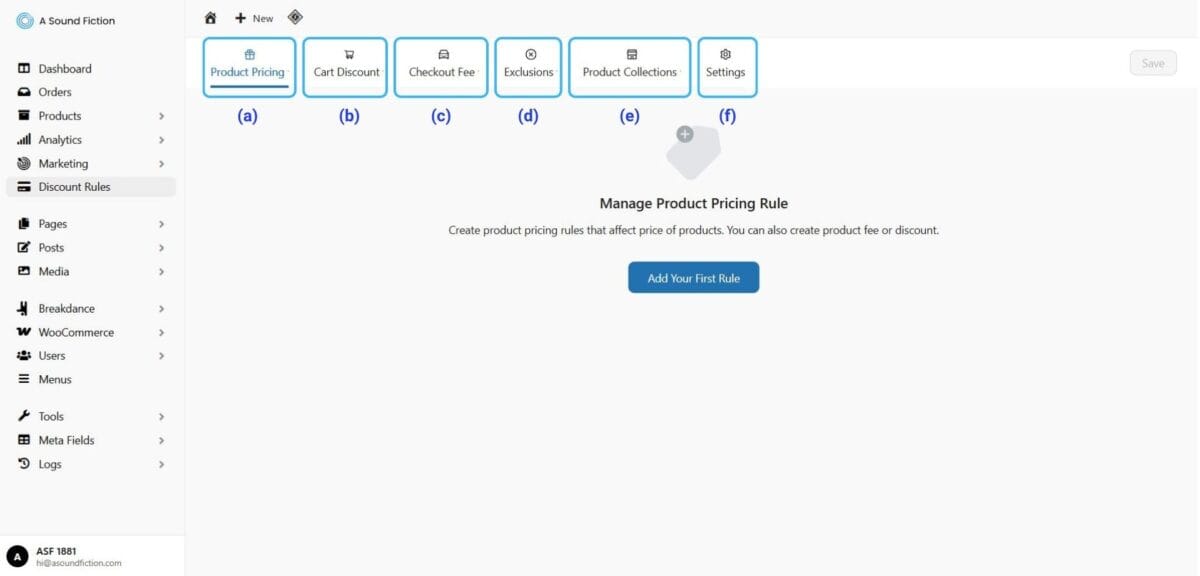This screenshot has height=576, width=1200.
Task: Open Menus from the sidebar
Action: point(55,380)
